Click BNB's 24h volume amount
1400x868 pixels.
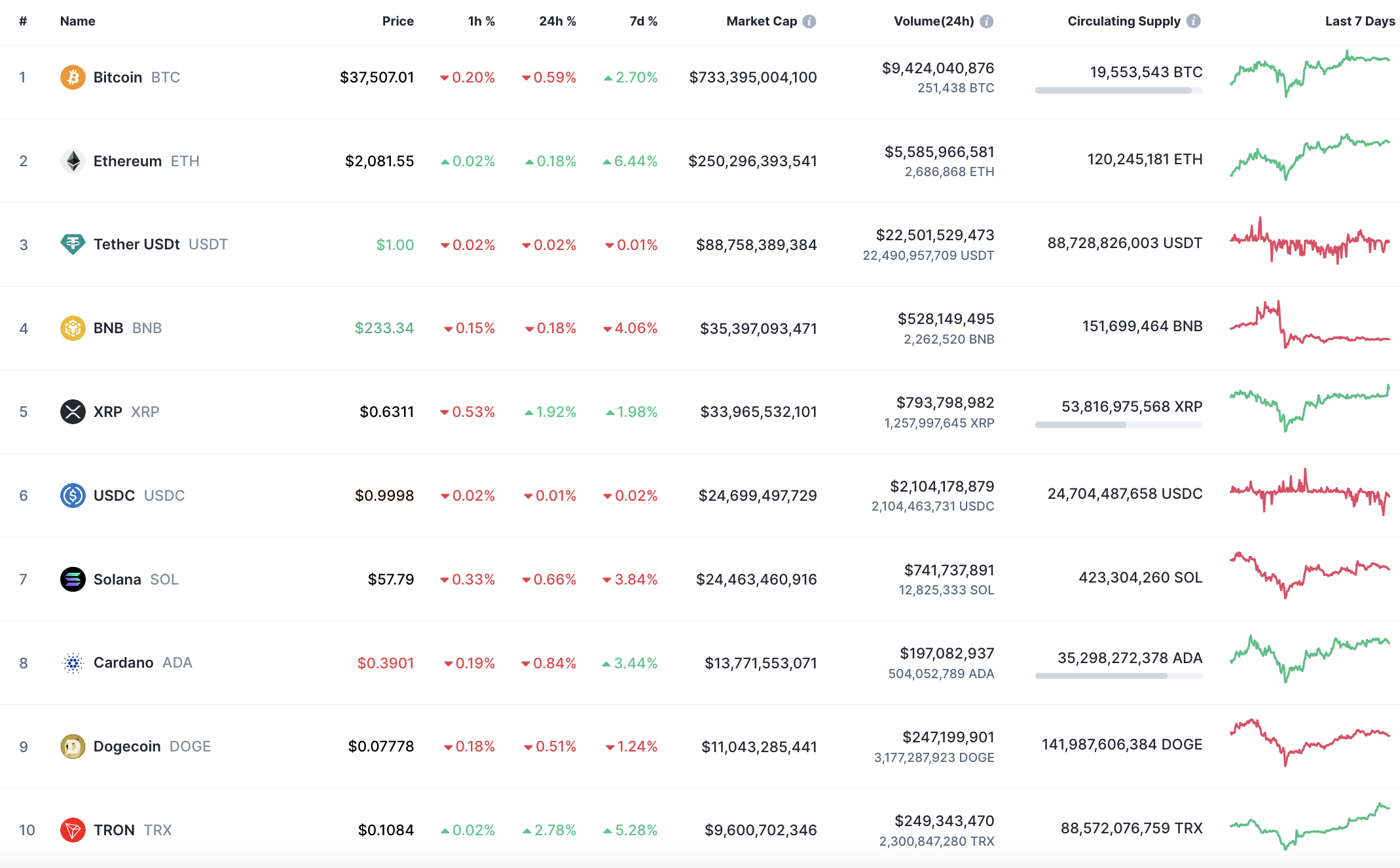[x=946, y=319]
